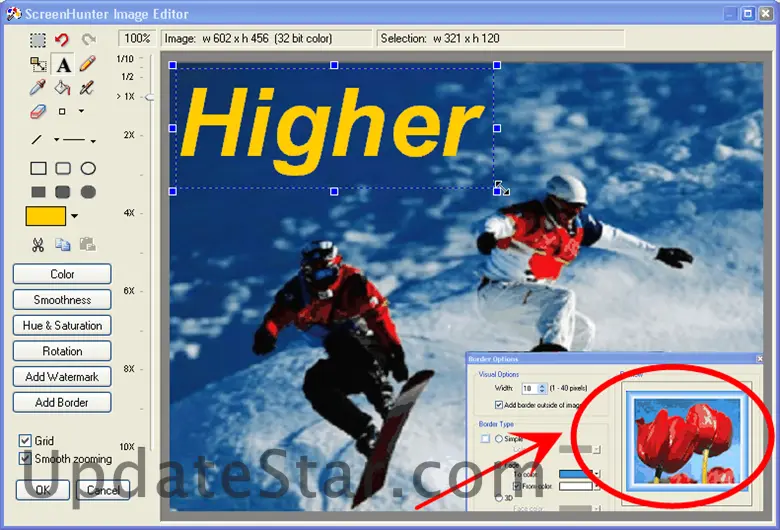
Task: Close the Border Options dialog
Action: coord(760,359)
